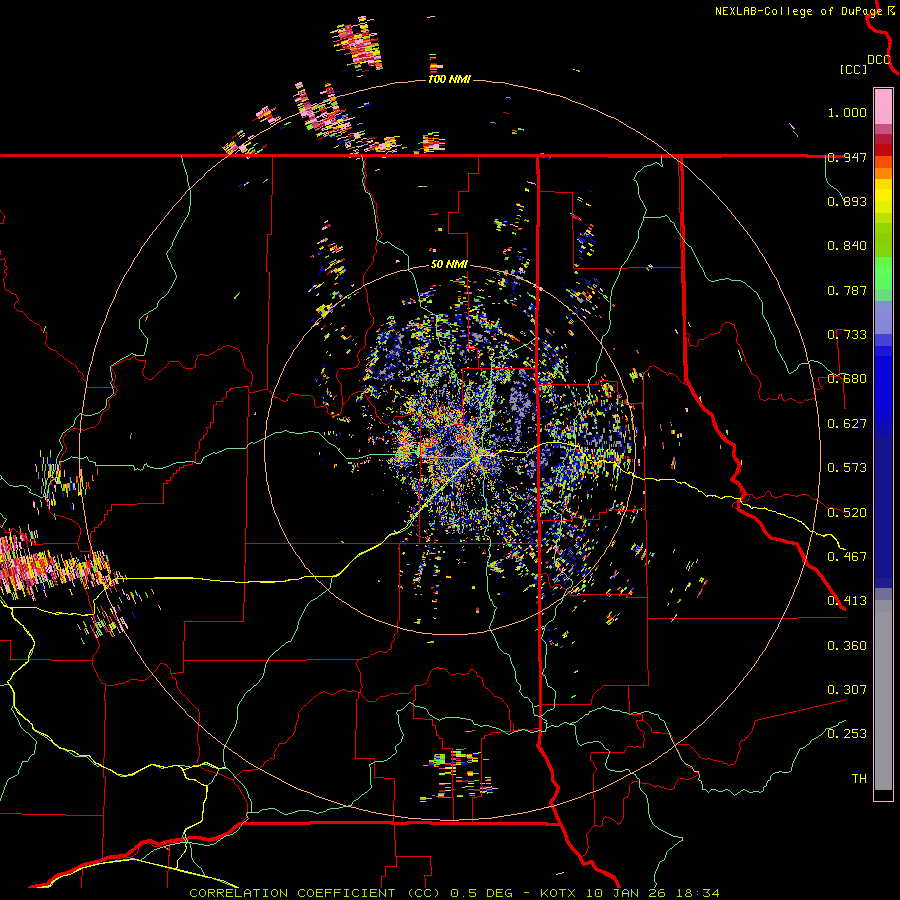This screenshot has width=900, height=900.
Task: Select the 0.733 legend value
Action: click(x=847, y=335)
